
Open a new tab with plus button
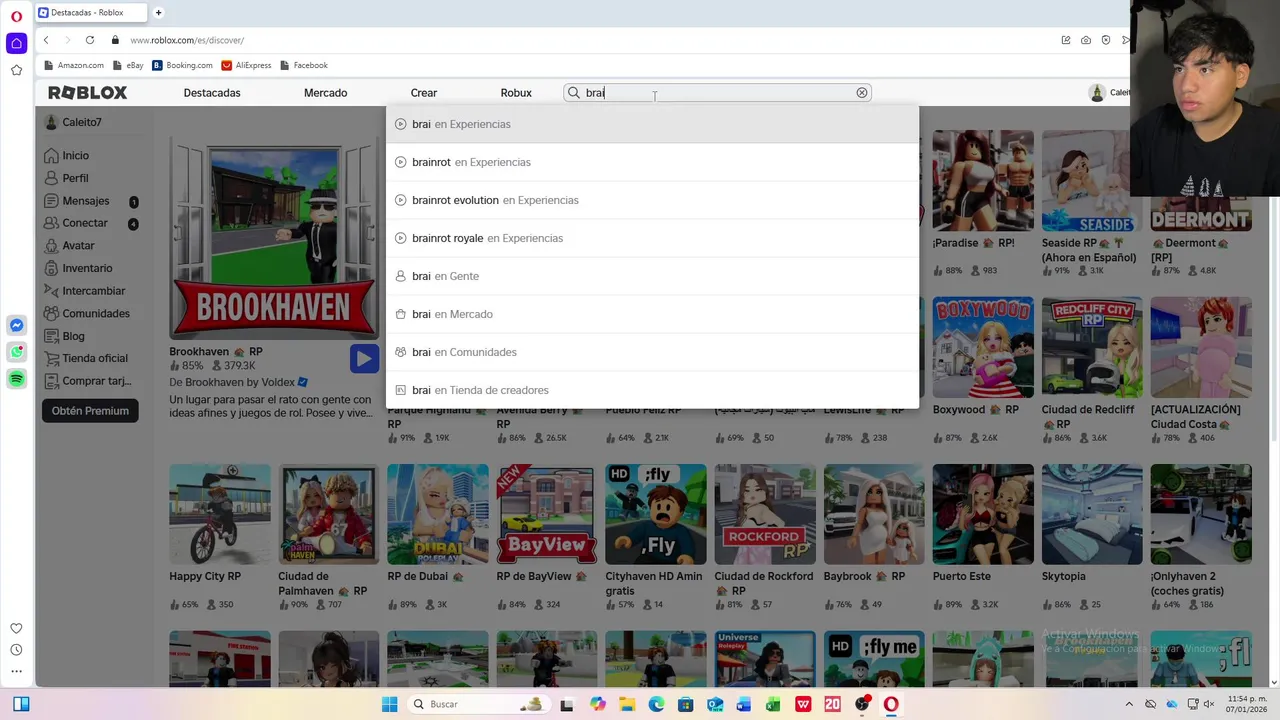(x=158, y=13)
